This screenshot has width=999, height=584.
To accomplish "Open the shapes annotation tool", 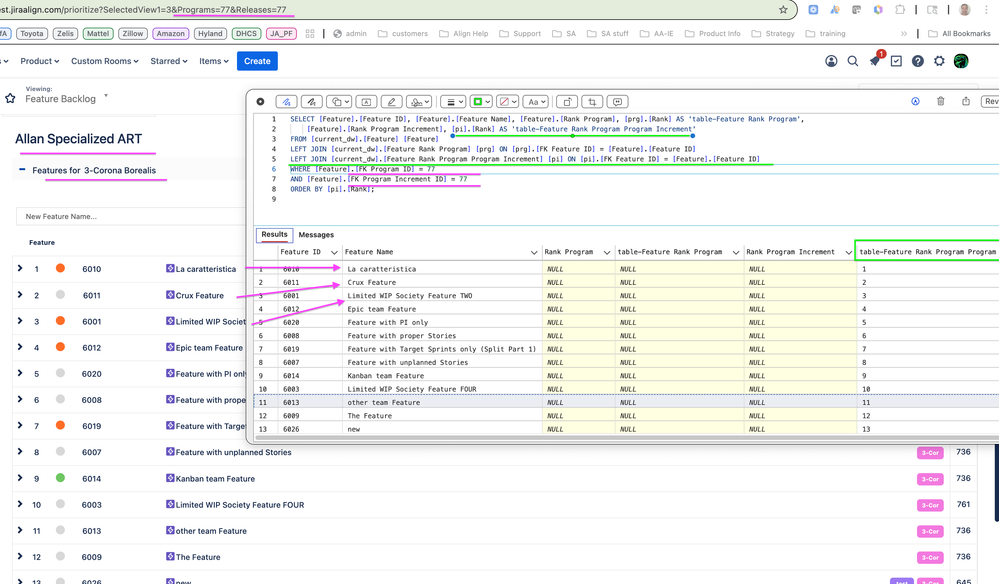I will [x=338, y=101].
